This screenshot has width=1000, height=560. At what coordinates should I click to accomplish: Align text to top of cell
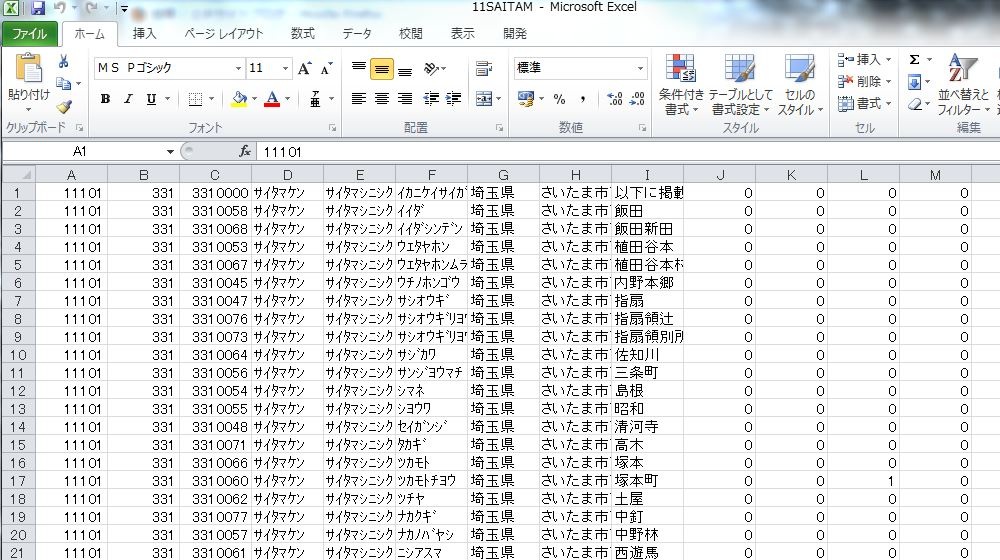click(x=359, y=68)
